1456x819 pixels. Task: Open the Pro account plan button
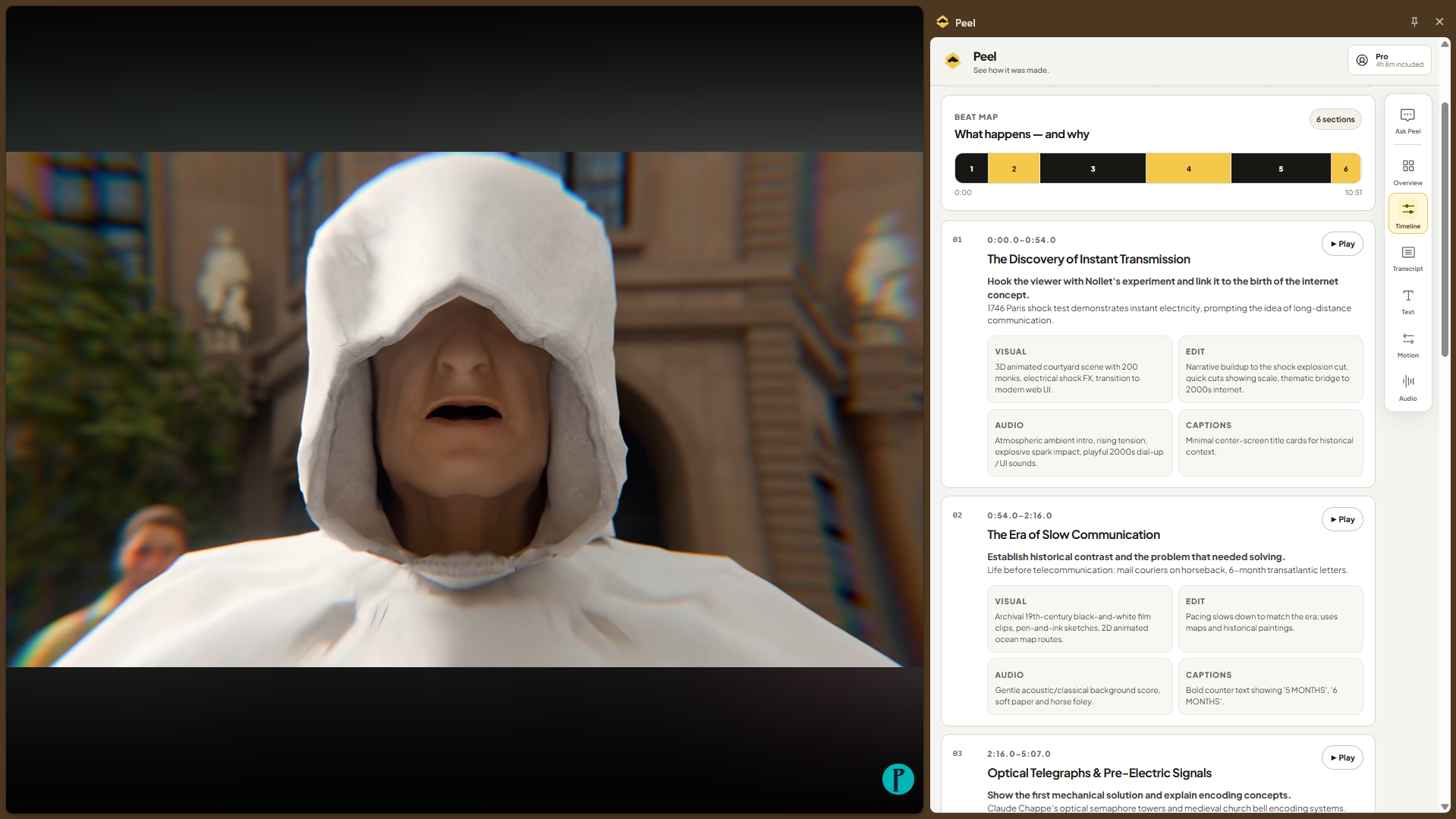pyautogui.click(x=1389, y=60)
